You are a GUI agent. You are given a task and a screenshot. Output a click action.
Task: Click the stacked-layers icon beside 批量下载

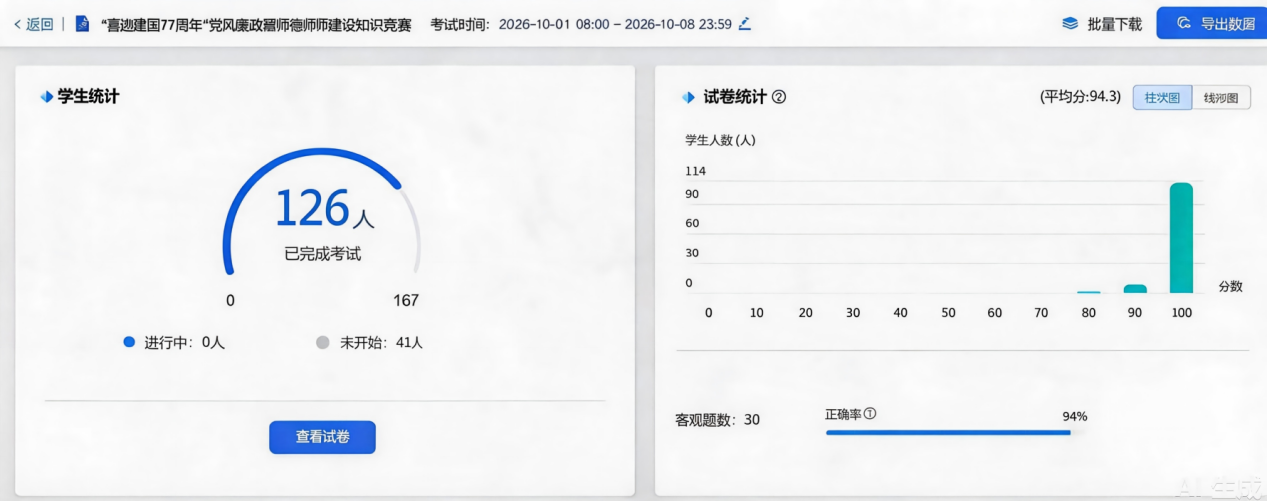[1070, 23]
